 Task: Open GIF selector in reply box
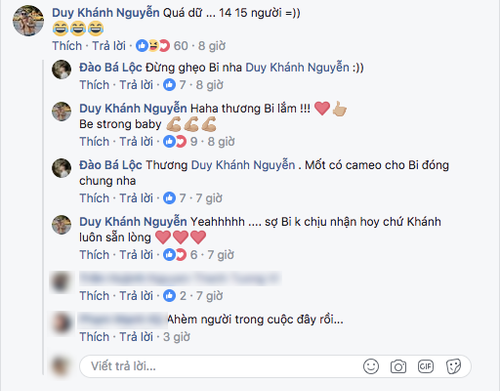pos(425,366)
